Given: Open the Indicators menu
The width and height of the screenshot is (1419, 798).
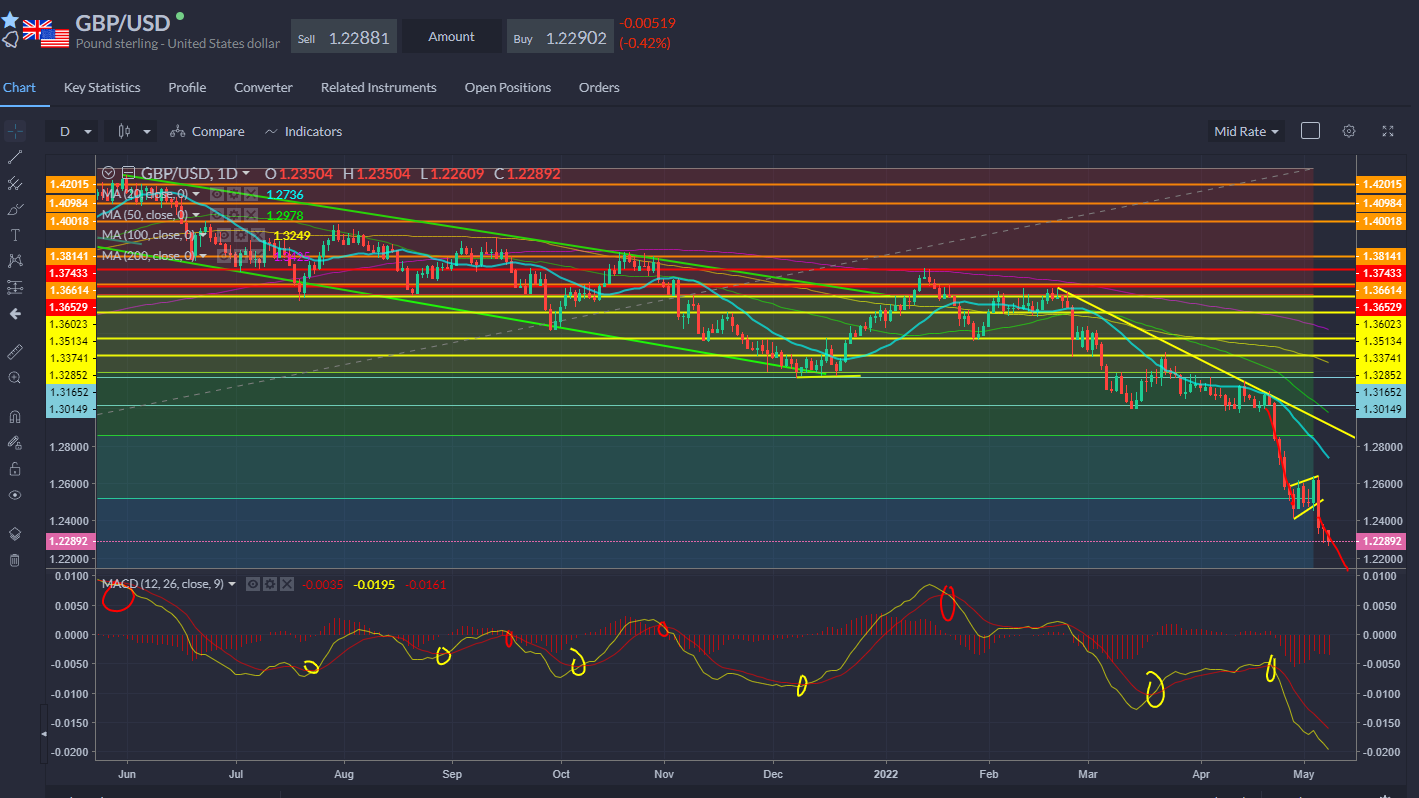Looking at the screenshot, I should click(x=303, y=131).
